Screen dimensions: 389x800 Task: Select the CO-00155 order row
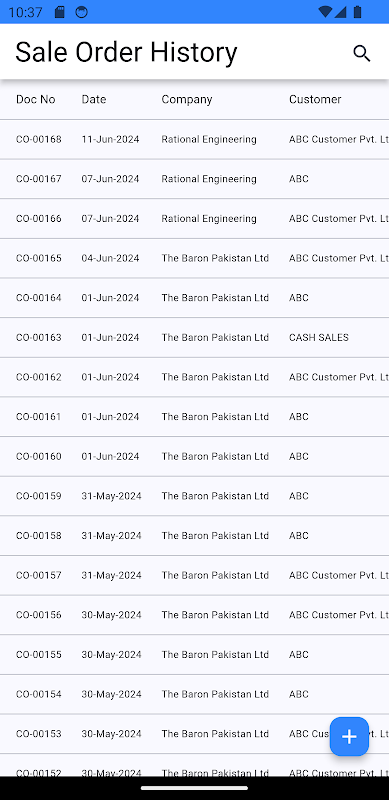pos(194,655)
